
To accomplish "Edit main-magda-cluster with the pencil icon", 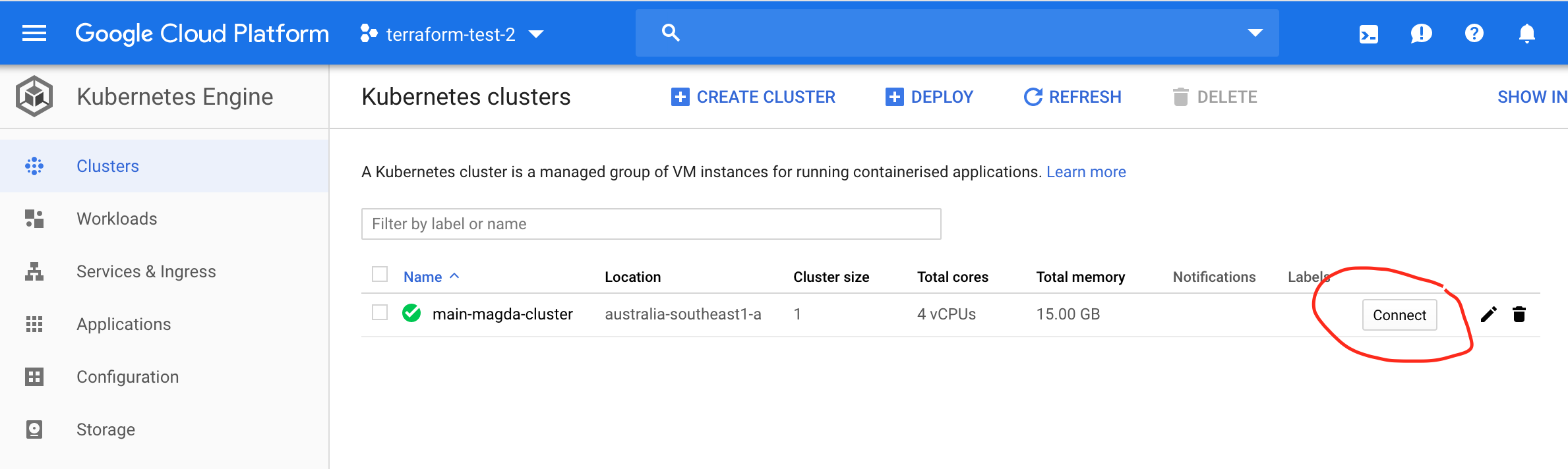I will 1488,315.
